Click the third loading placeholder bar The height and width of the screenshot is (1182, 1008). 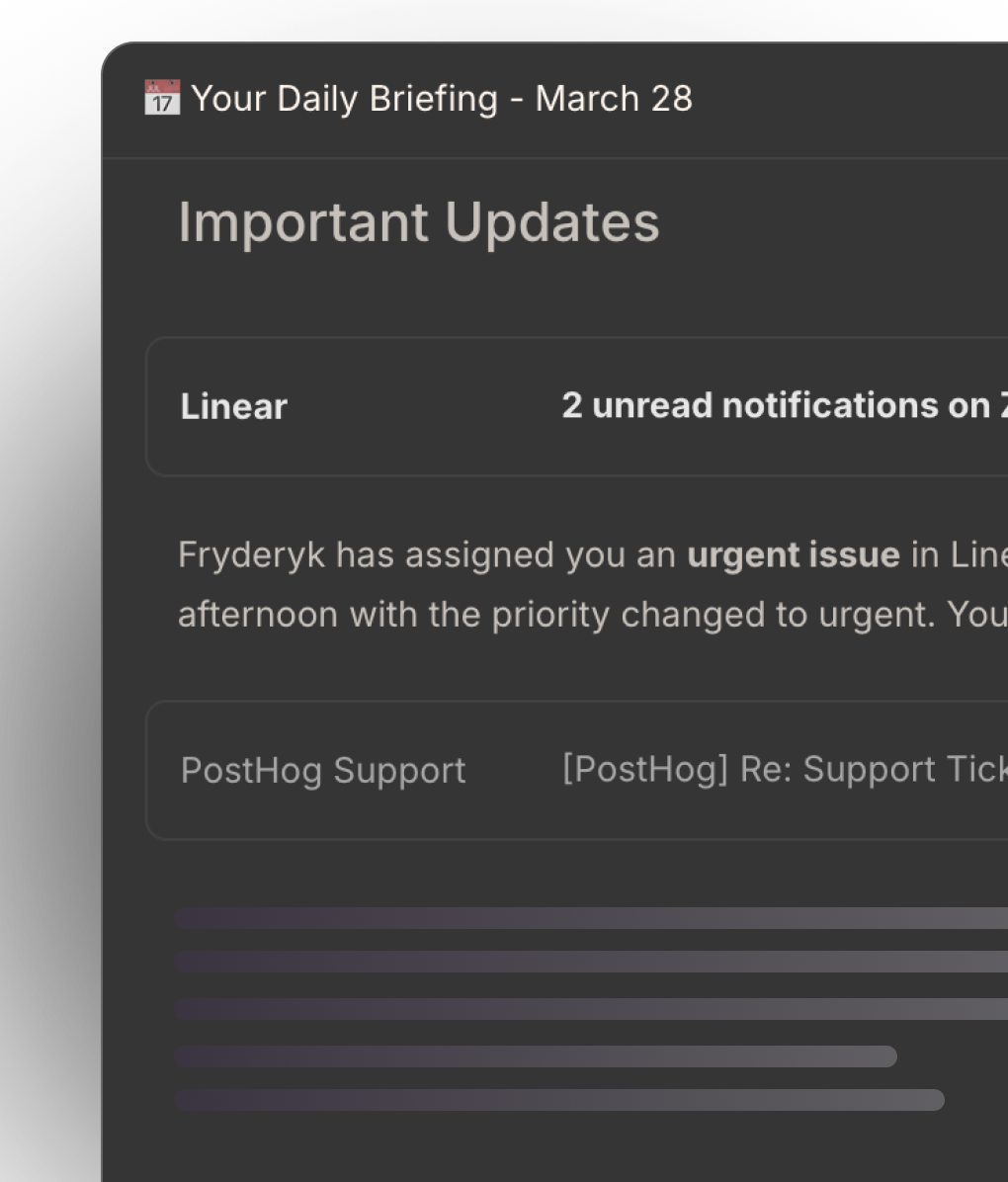591,1009
